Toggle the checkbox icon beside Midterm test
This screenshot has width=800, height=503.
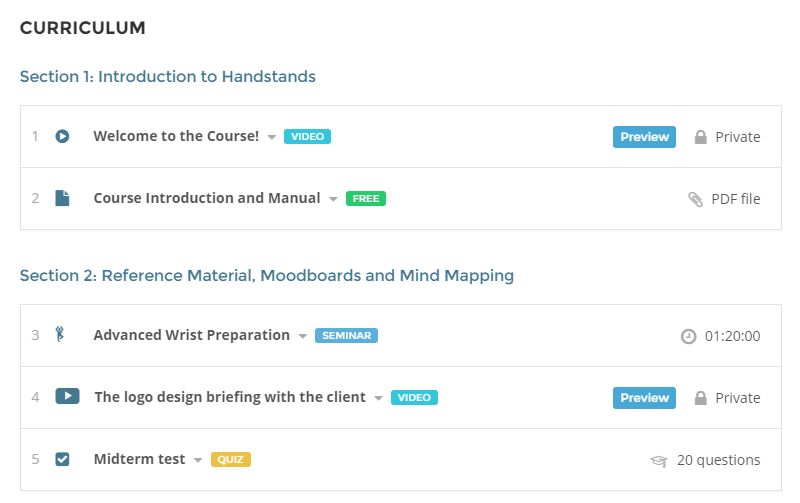(x=62, y=459)
